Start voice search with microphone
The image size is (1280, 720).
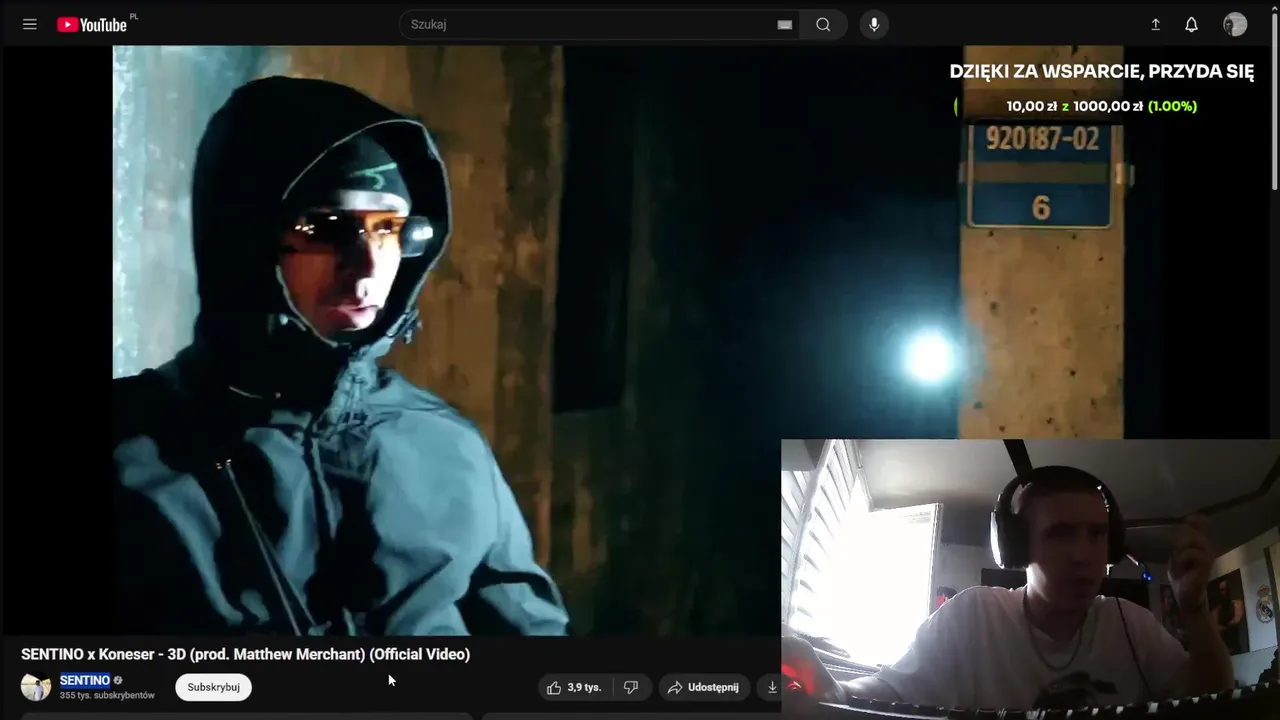click(x=874, y=25)
